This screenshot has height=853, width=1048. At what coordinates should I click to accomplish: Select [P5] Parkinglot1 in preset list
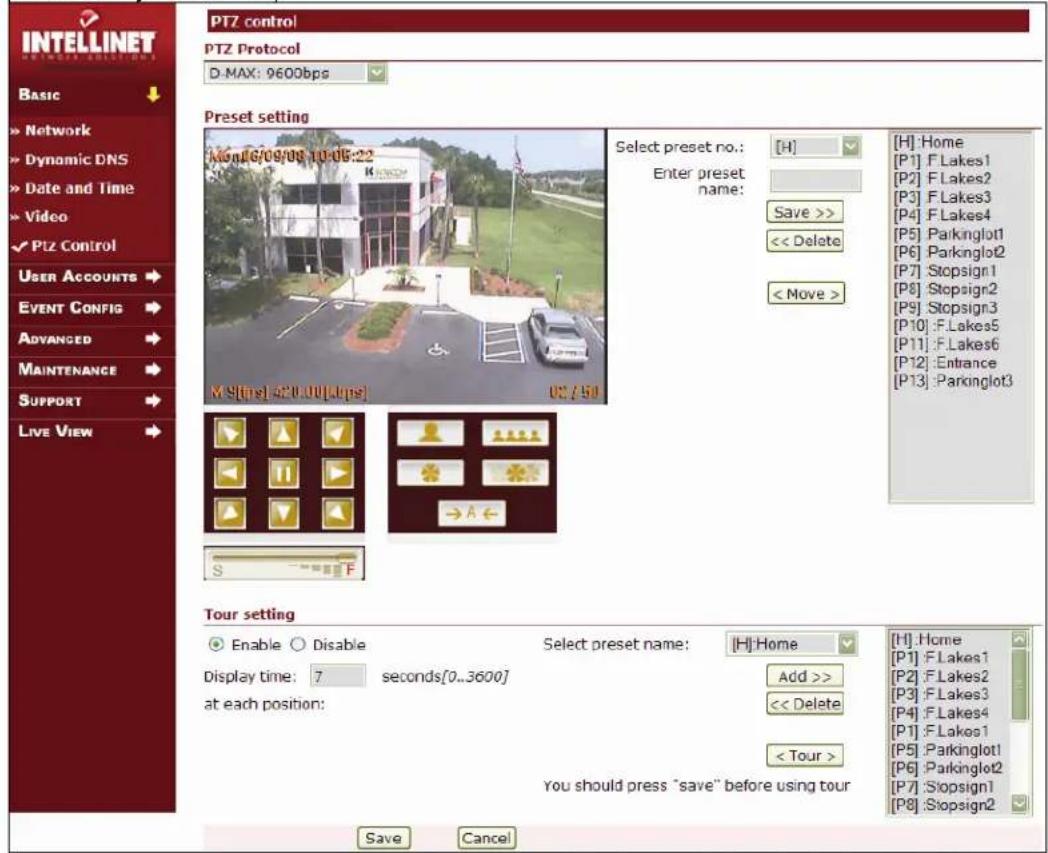coord(948,234)
